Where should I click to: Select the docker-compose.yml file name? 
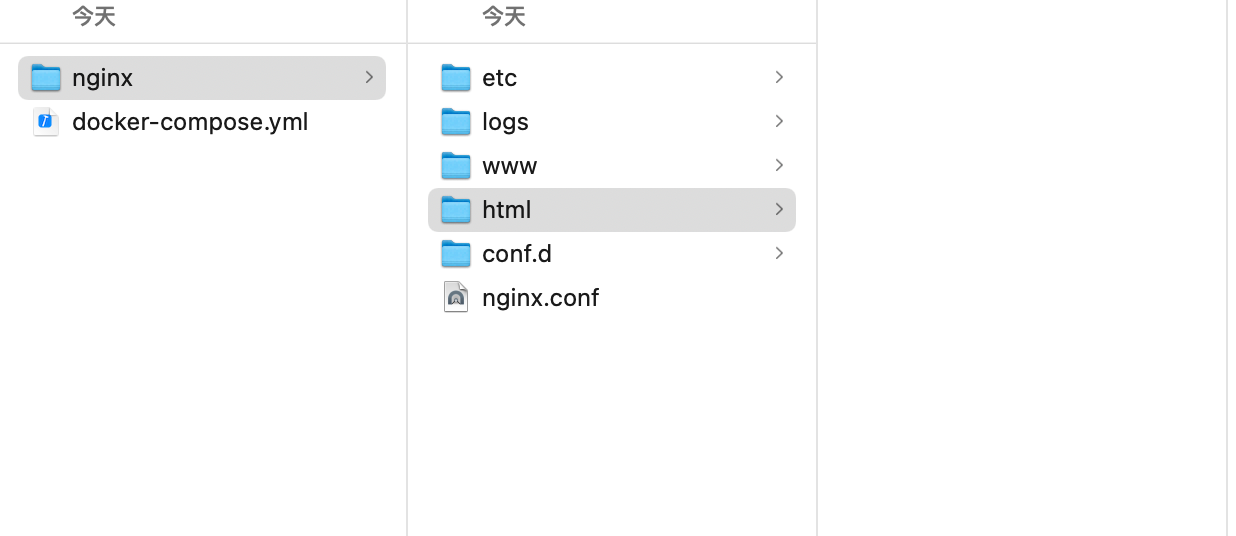pos(190,122)
